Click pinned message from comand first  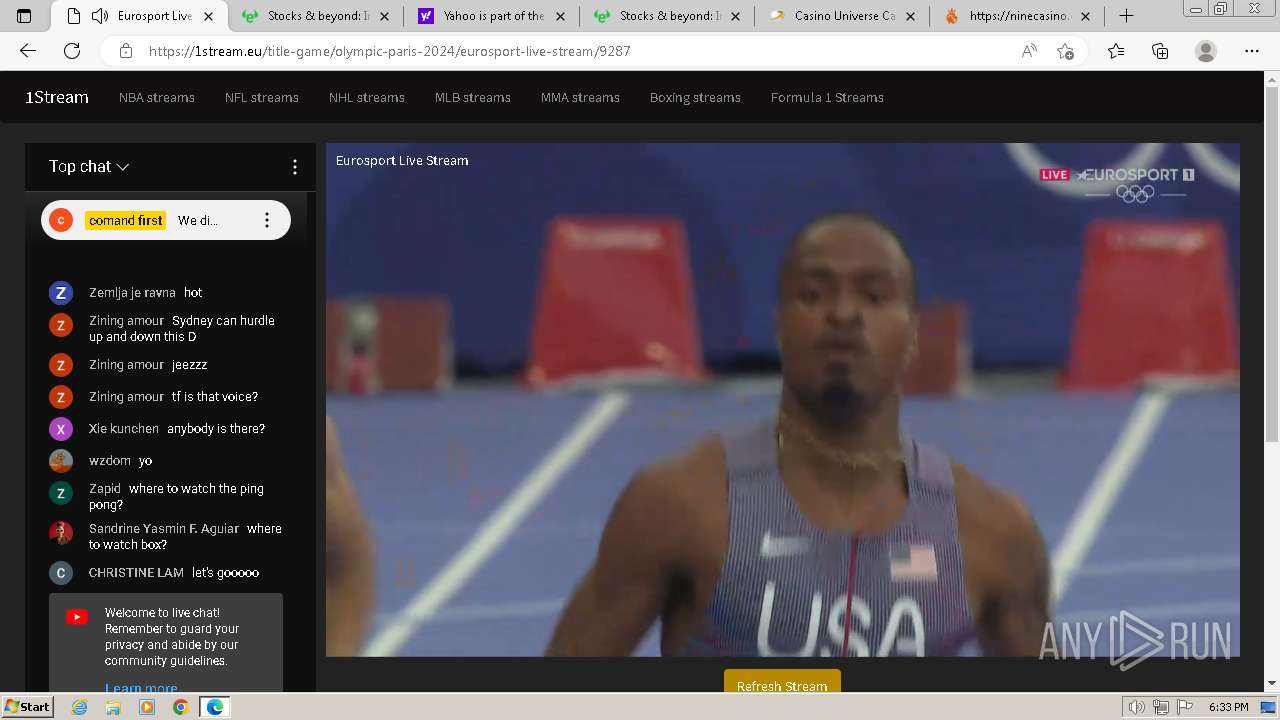(166, 220)
